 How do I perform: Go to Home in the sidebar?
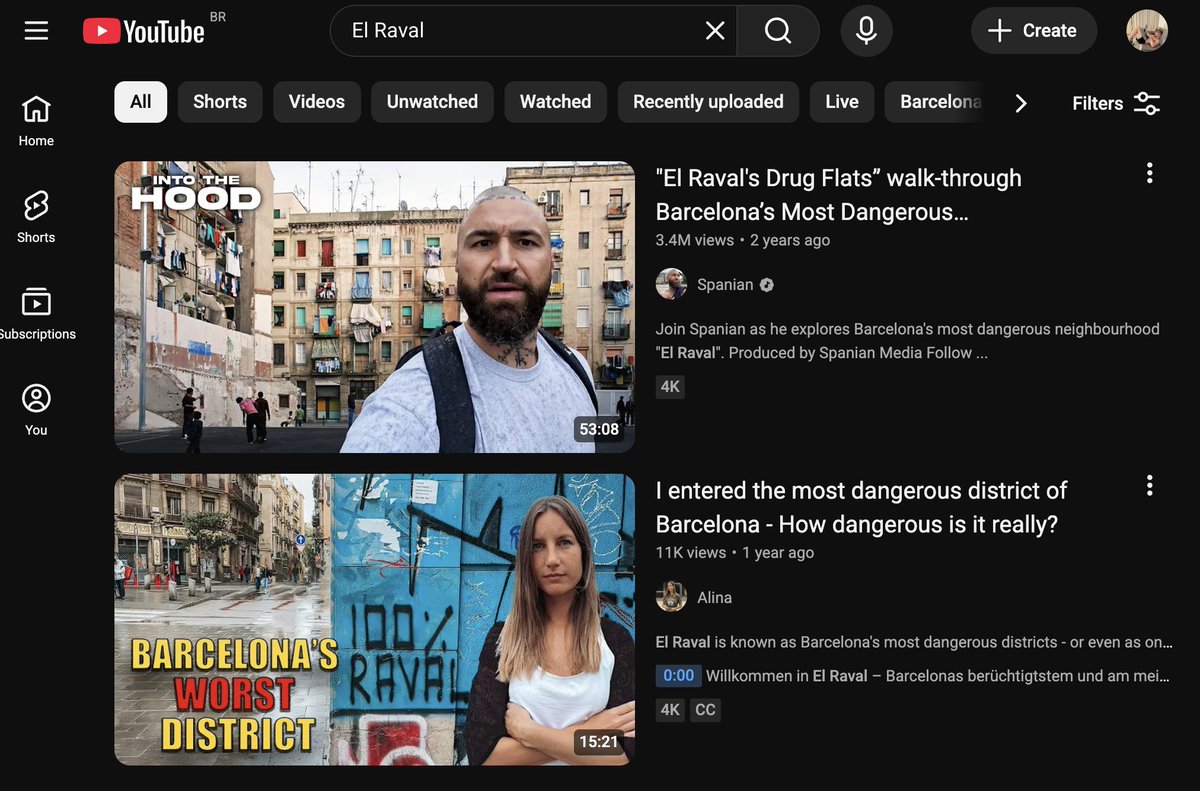click(36, 121)
